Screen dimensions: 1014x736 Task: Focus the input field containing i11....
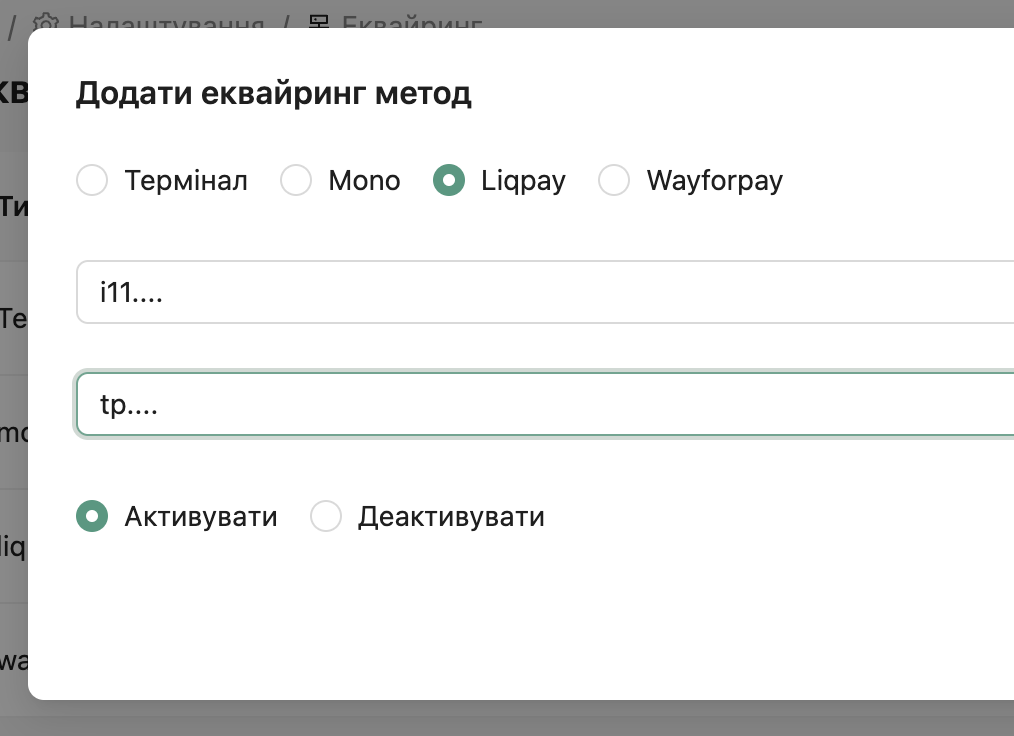pyautogui.click(x=545, y=292)
